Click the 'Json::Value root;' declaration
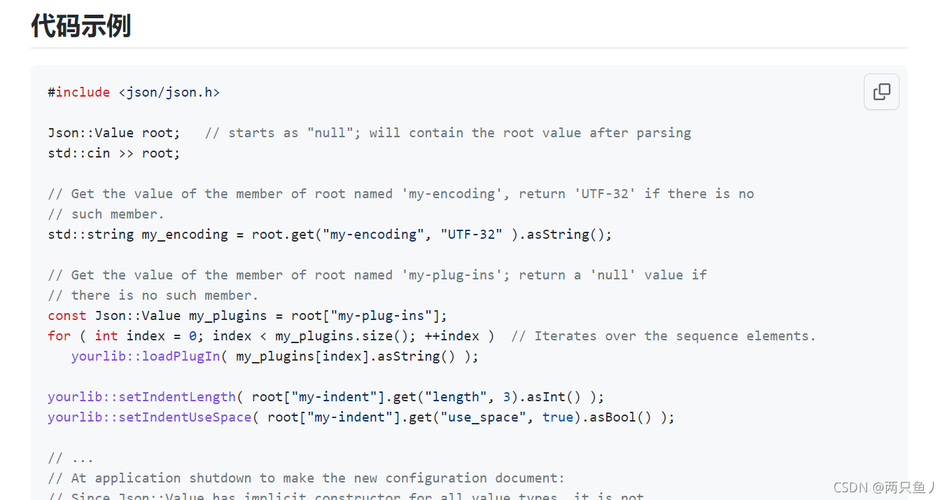 (x=114, y=133)
